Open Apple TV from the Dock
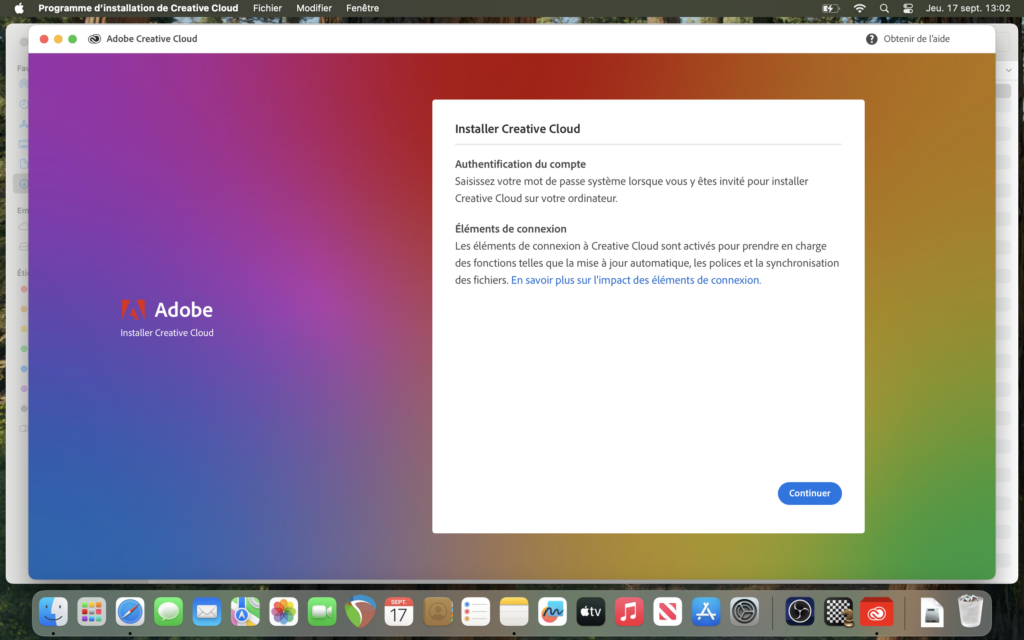 (591, 612)
